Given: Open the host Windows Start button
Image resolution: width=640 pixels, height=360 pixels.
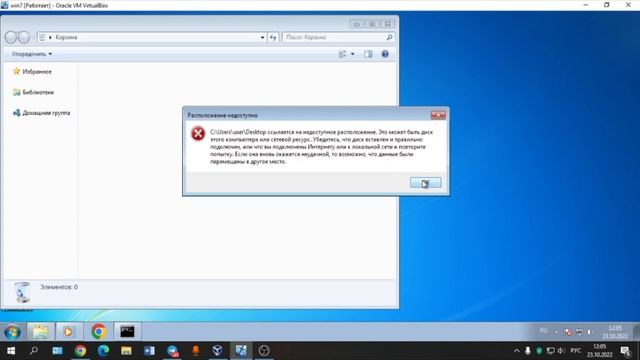Looking at the screenshot, I should [x=11, y=351].
